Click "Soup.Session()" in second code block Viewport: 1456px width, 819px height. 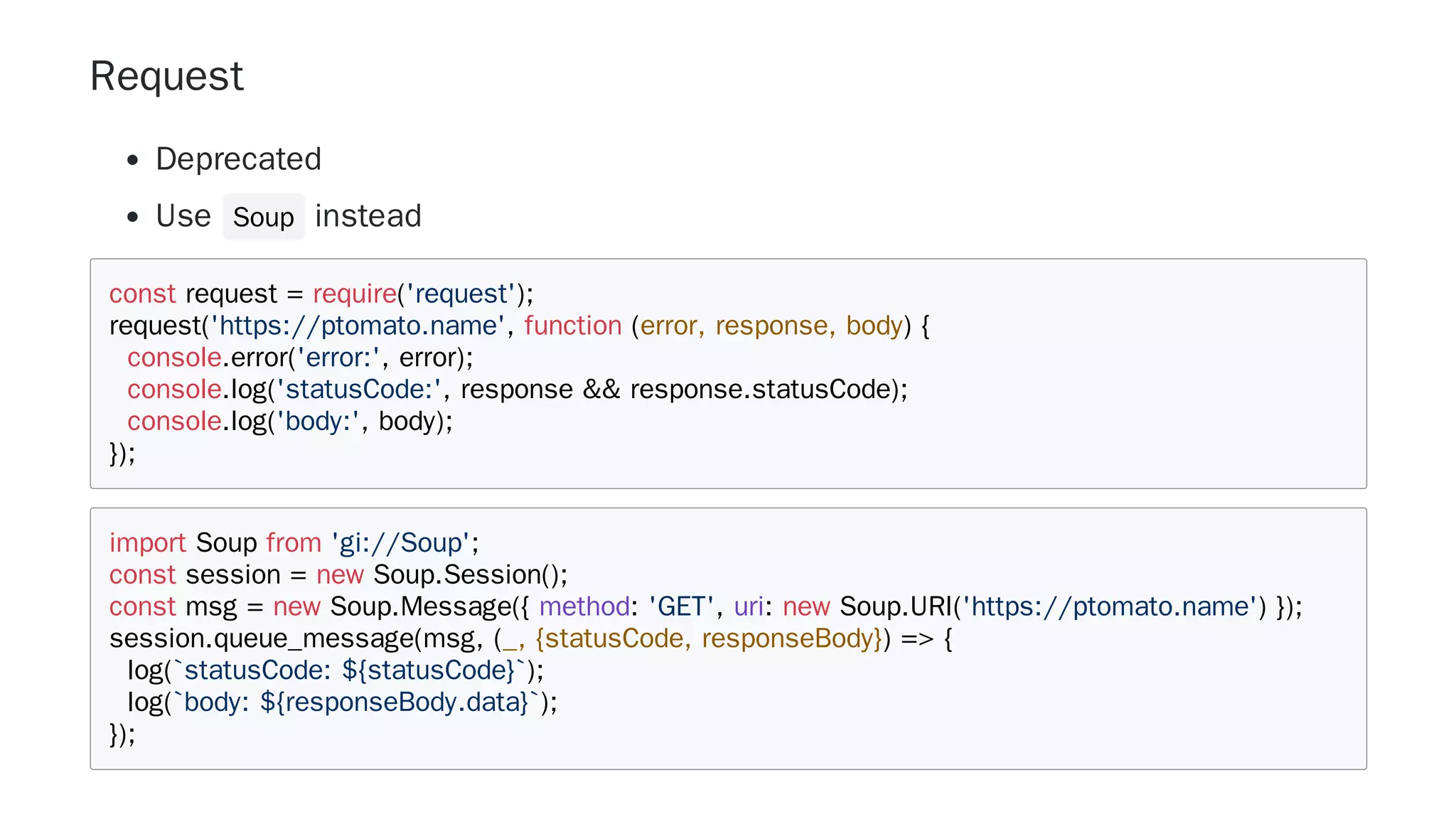point(470,574)
